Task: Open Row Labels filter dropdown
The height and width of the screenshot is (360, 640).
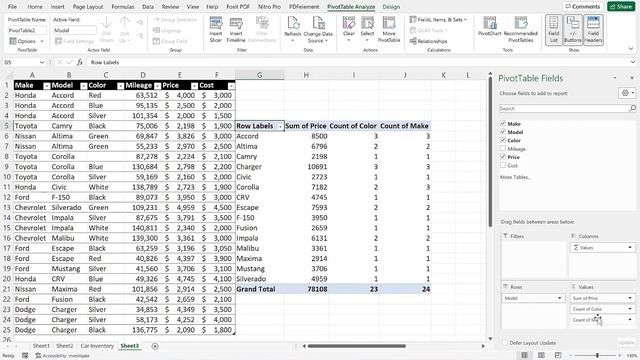Action: point(280,126)
